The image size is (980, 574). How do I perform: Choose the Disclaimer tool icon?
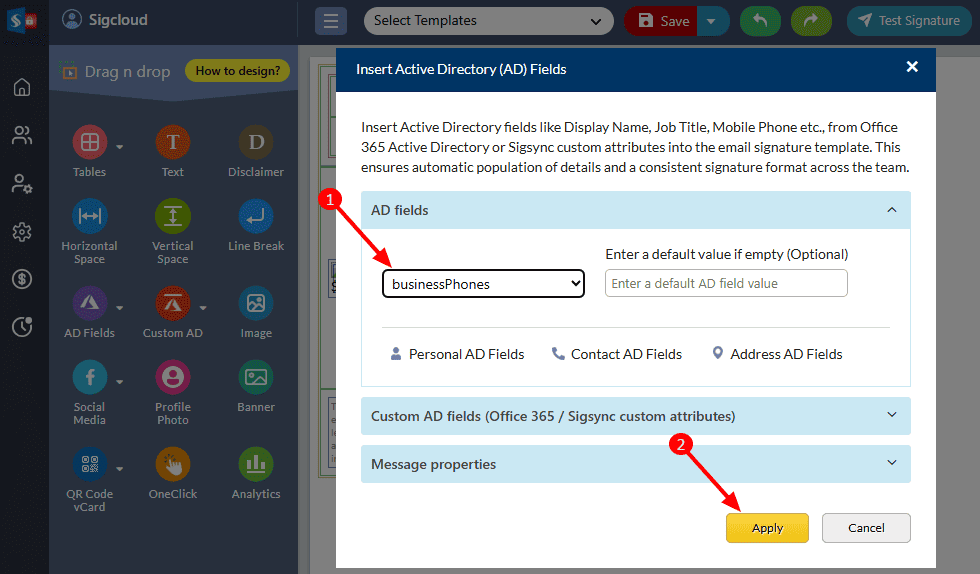(256, 142)
